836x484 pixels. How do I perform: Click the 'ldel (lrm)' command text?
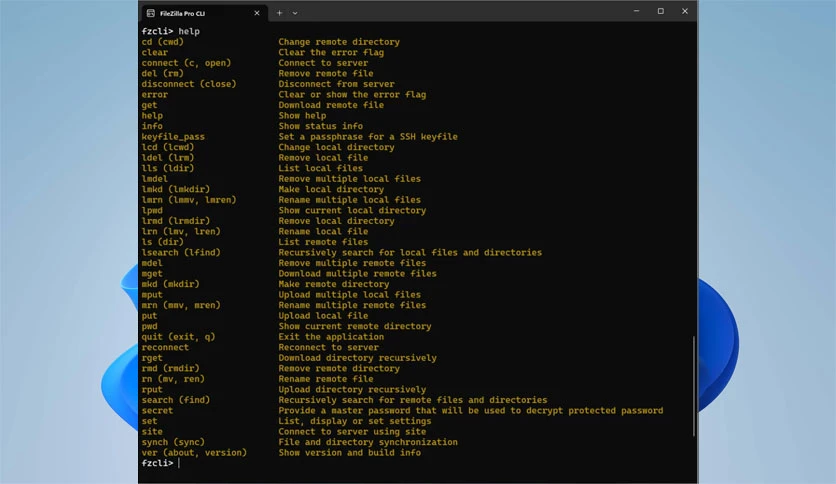168,158
